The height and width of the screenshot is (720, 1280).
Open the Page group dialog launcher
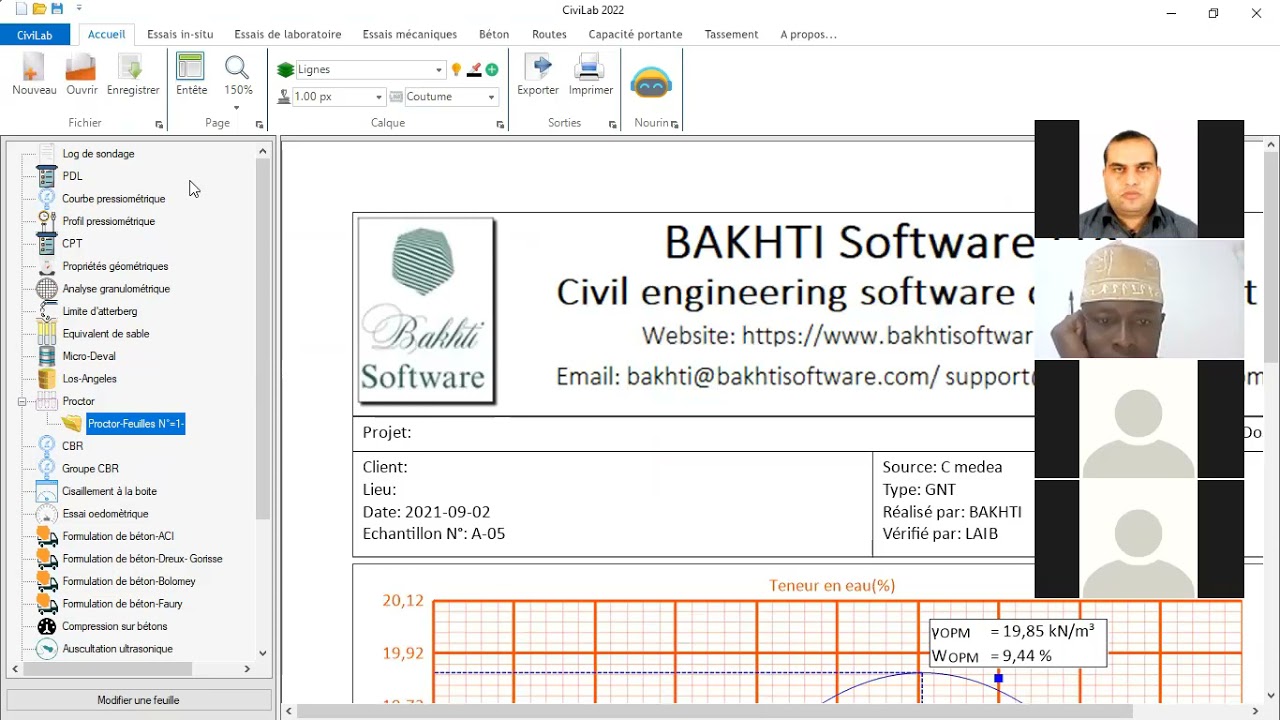[259, 125]
